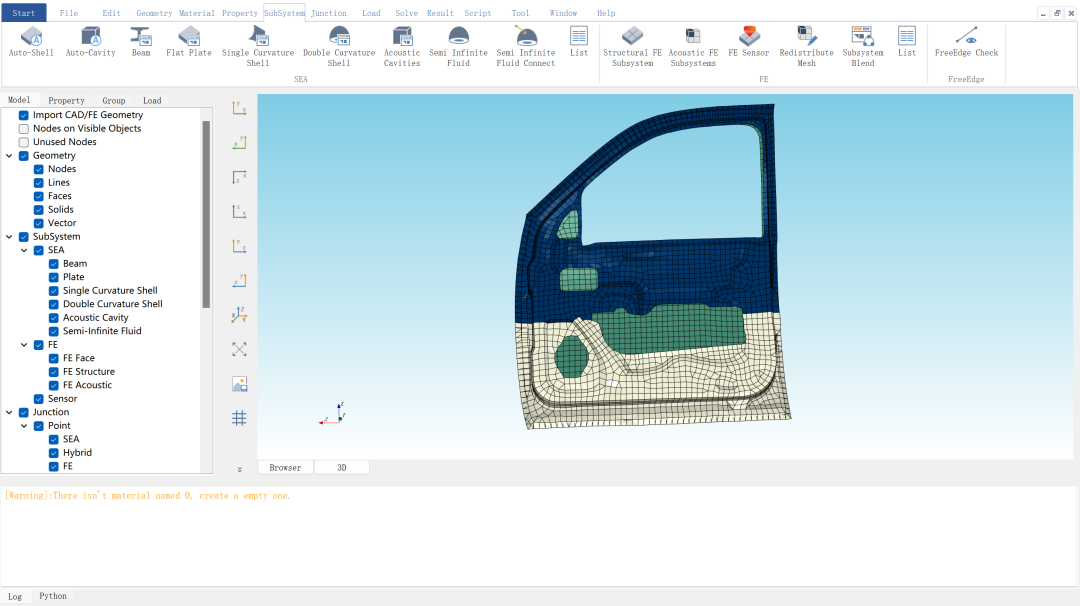Switch to the Property panel tab
Viewport: 1080px width, 606px height.
(66, 101)
